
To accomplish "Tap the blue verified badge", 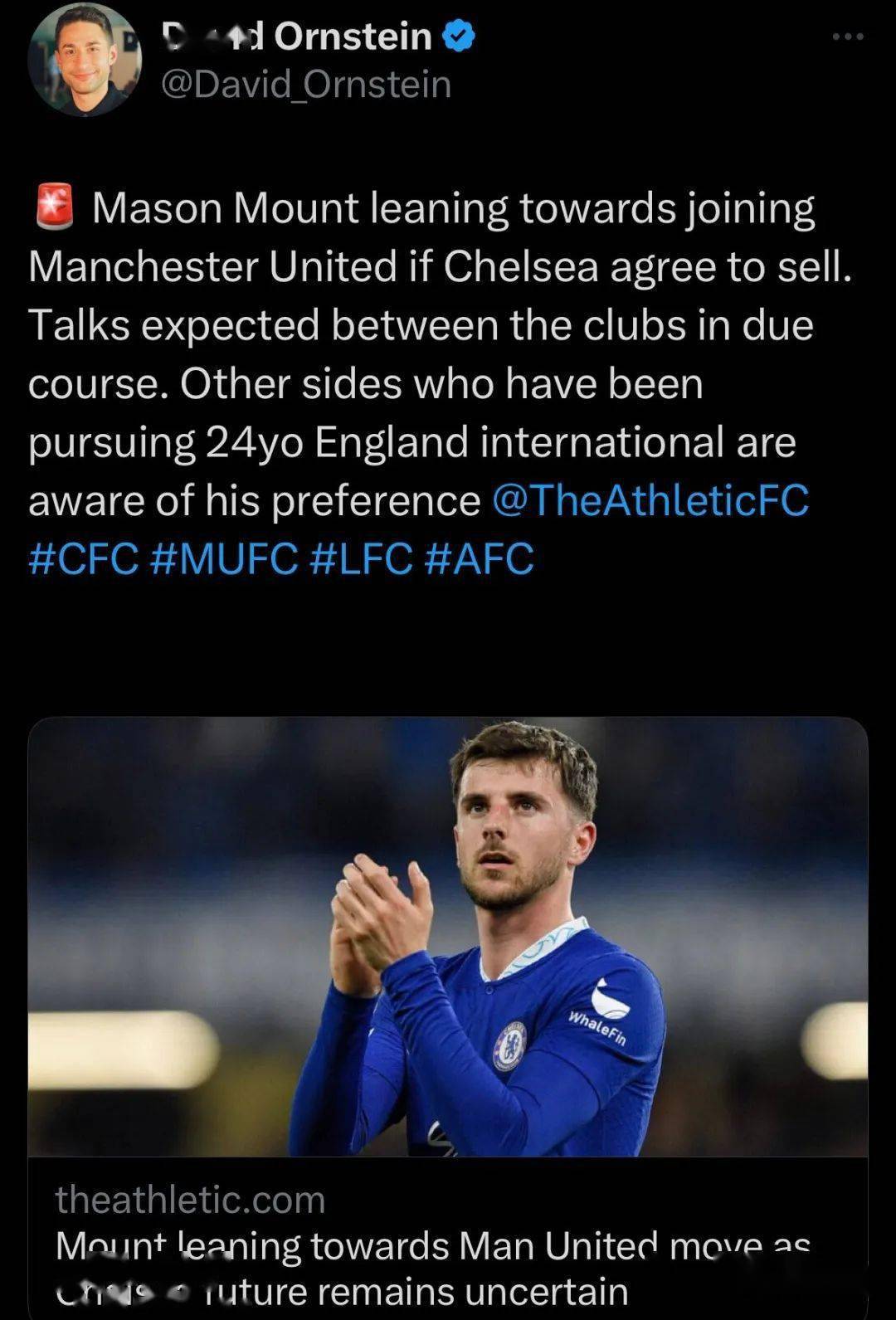I will coord(459,36).
